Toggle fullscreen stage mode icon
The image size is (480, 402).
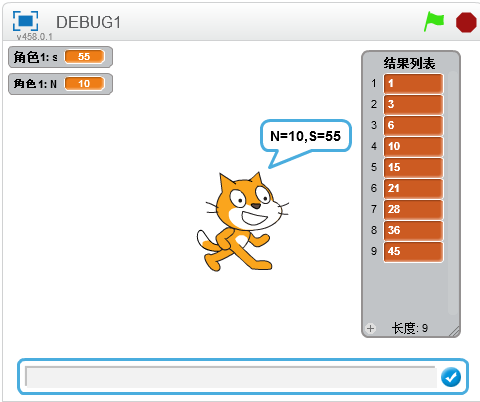[25, 21]
